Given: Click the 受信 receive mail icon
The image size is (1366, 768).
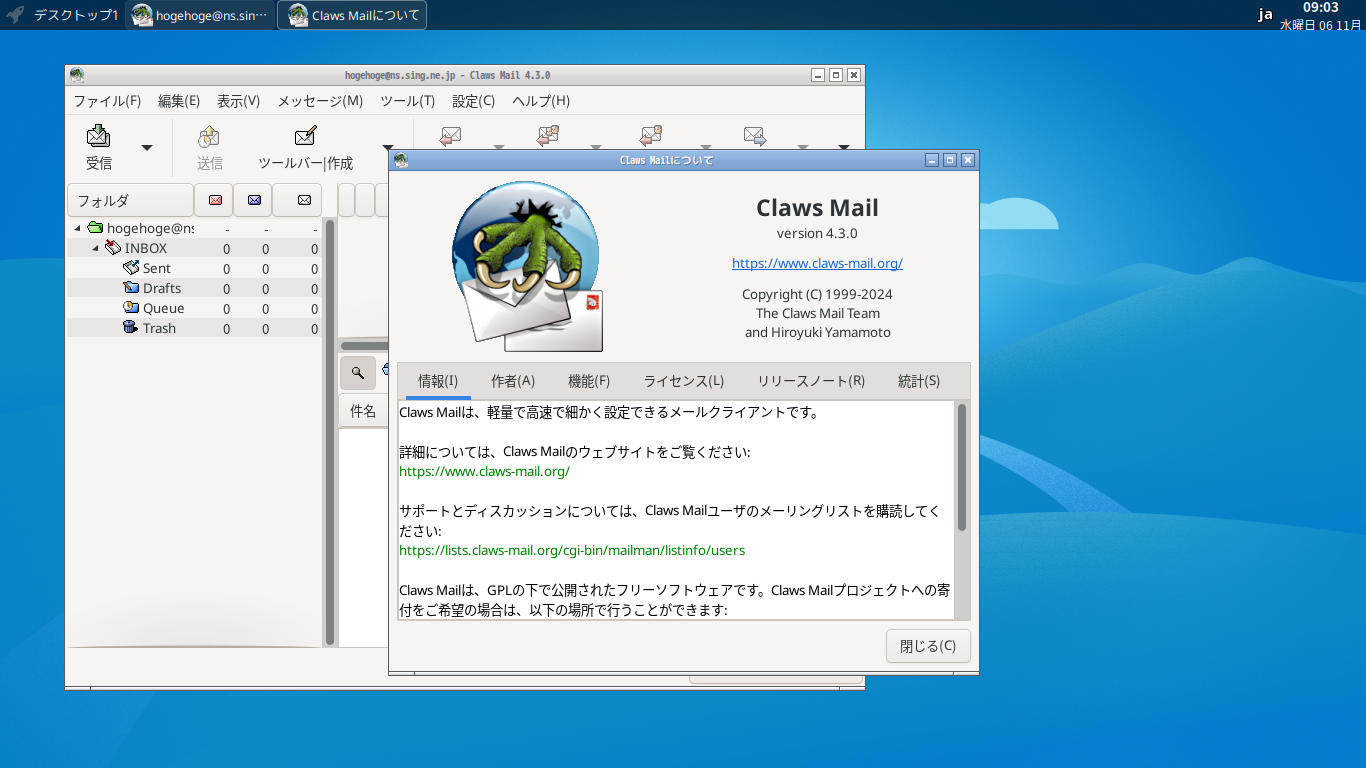Looking at the screenshot, I should tap(98, 137).
